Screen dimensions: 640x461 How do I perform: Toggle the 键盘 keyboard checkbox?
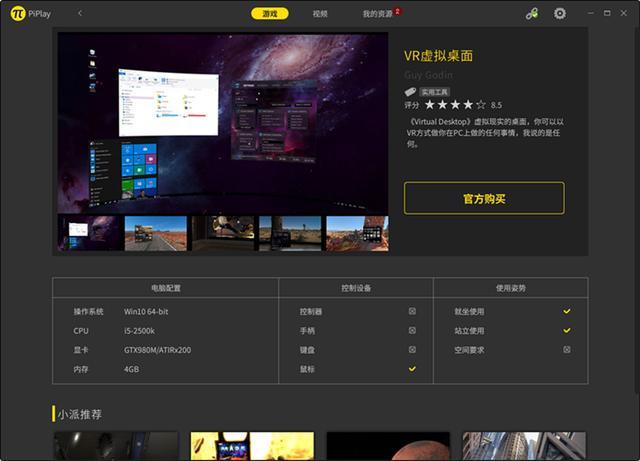pyautogui.click(x=412, y=350)
